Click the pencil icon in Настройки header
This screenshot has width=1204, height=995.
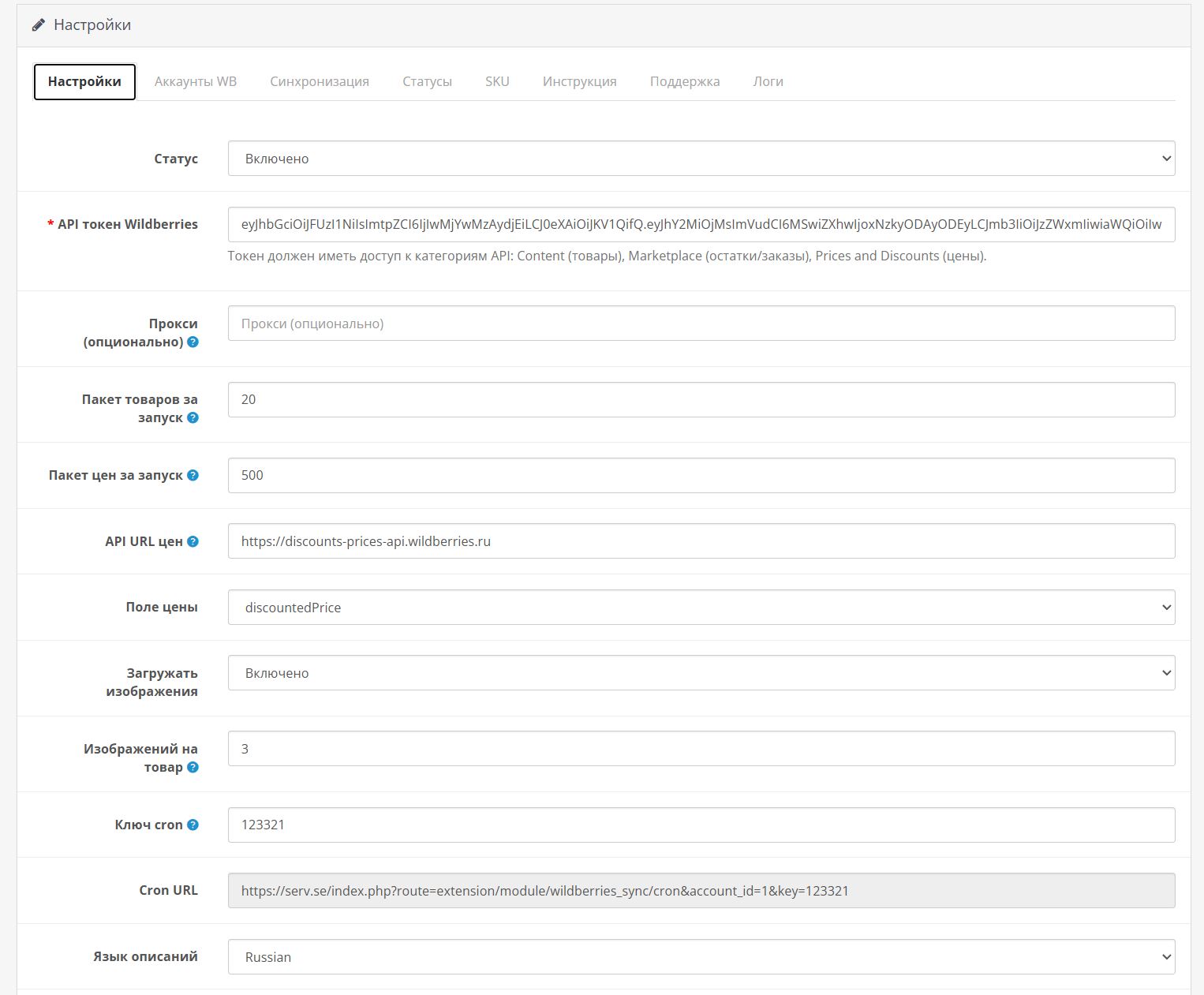point(39,25)
